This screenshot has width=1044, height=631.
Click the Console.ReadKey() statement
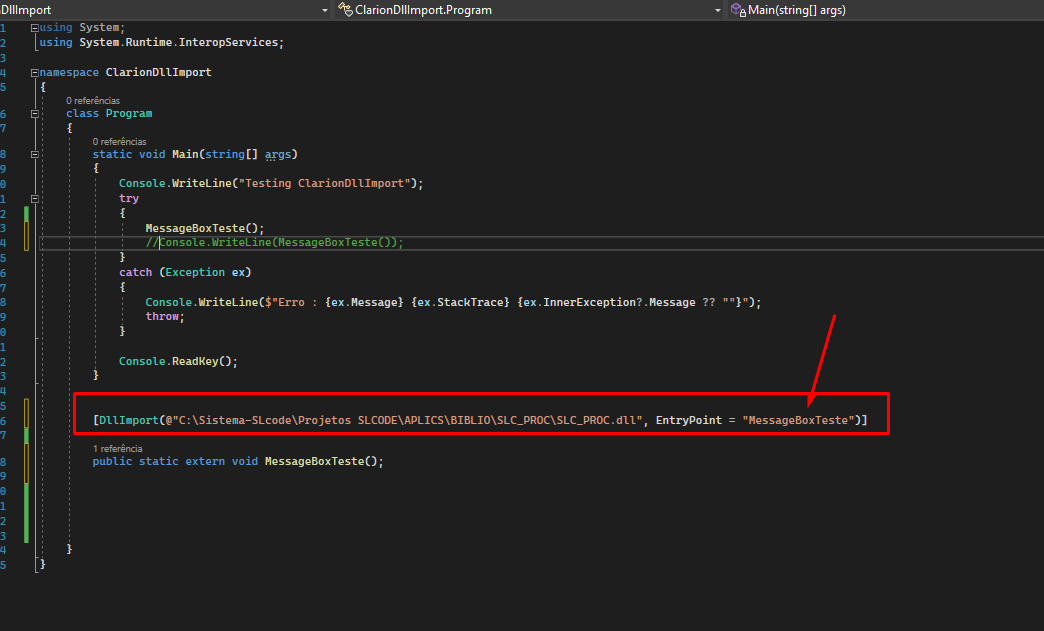[178, 361]
